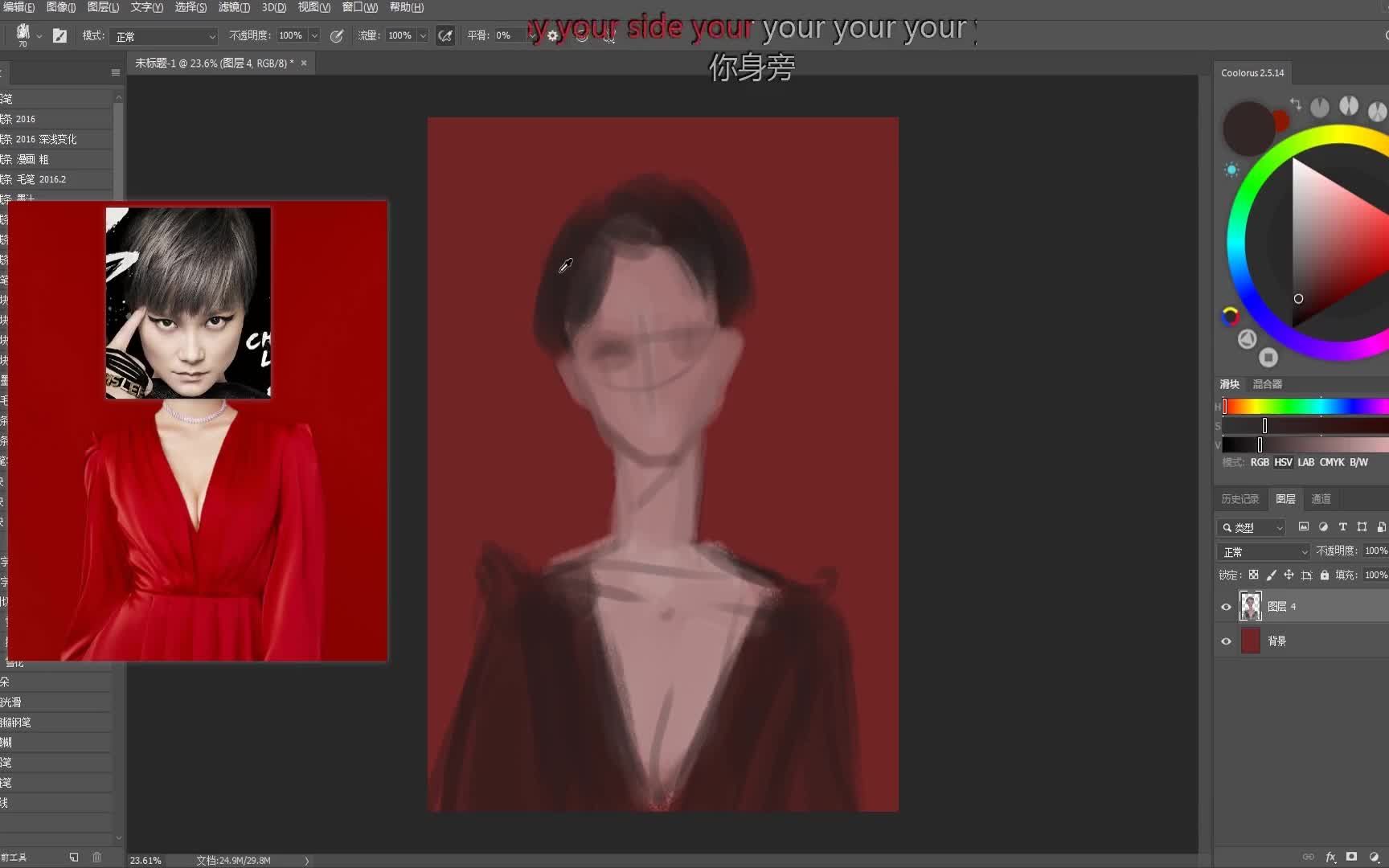The height and width of the screenshot is (868, 1389).
Task: Hide the 图层 4 layer
Action: [x=1226, y=607]
